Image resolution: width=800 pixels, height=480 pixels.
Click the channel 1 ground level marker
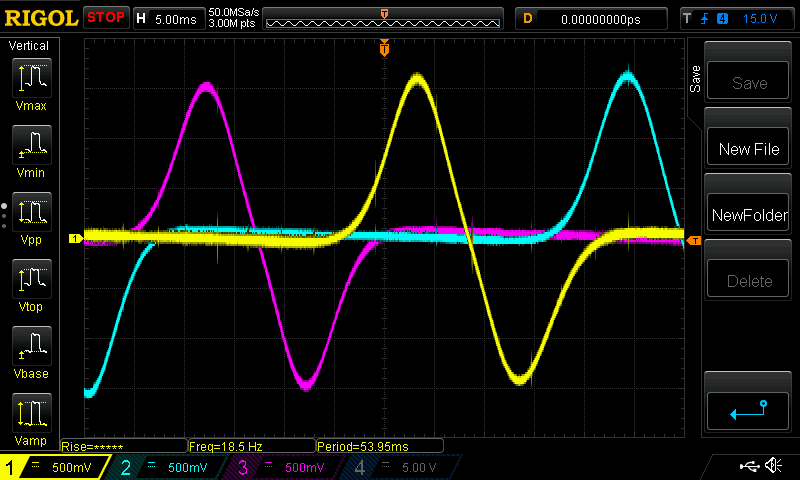coord(76,238)
